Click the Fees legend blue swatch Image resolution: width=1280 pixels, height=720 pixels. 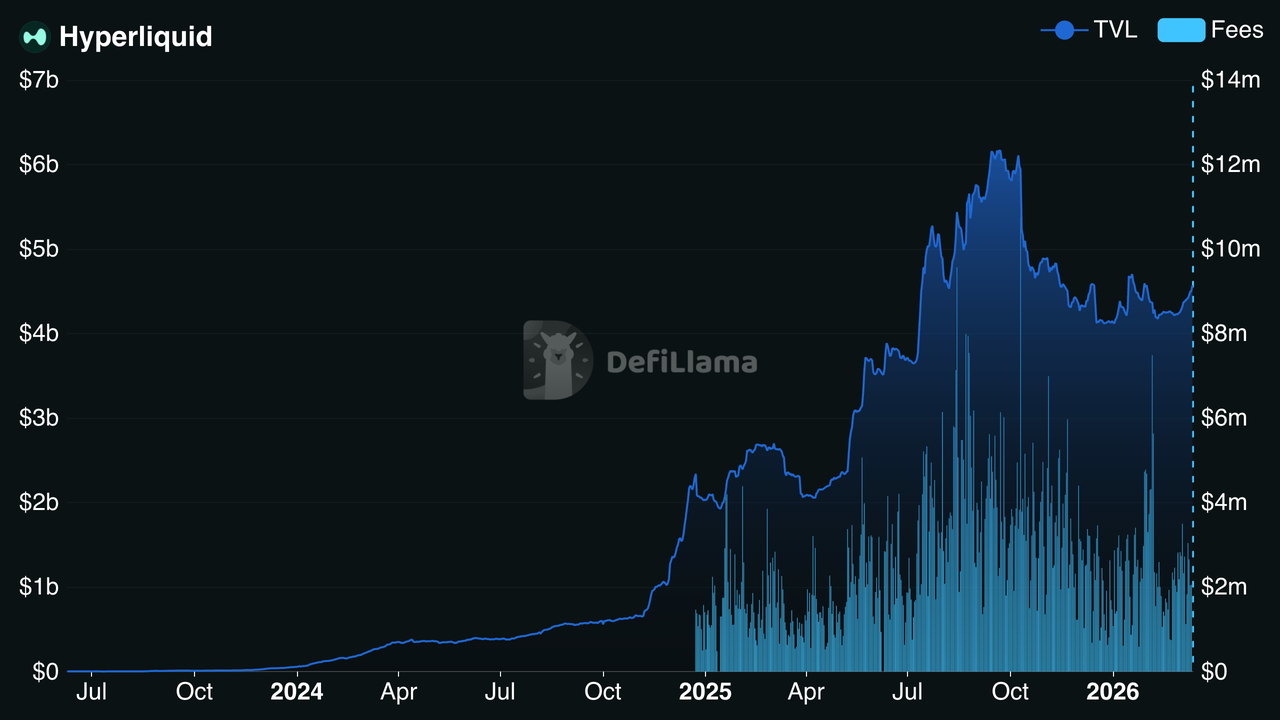(x=1180, y=30)
